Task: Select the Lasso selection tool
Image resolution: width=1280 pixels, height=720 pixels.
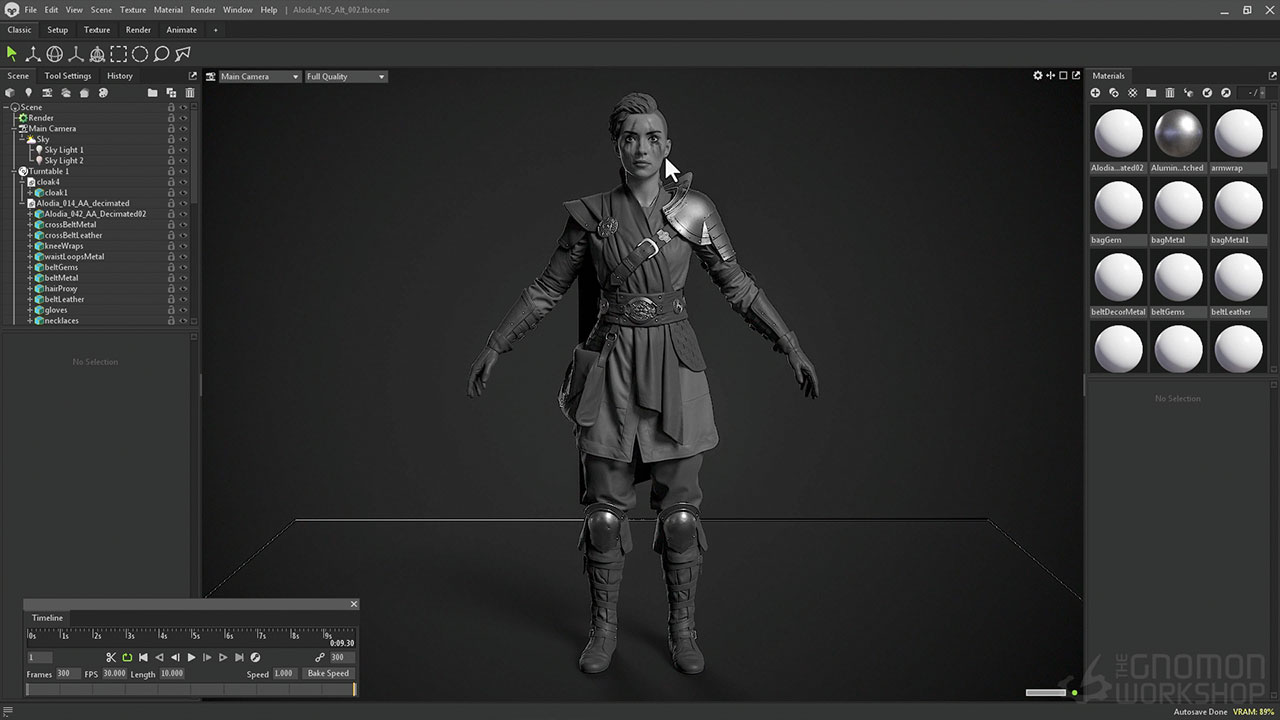Action: click(x=161, y=54)
